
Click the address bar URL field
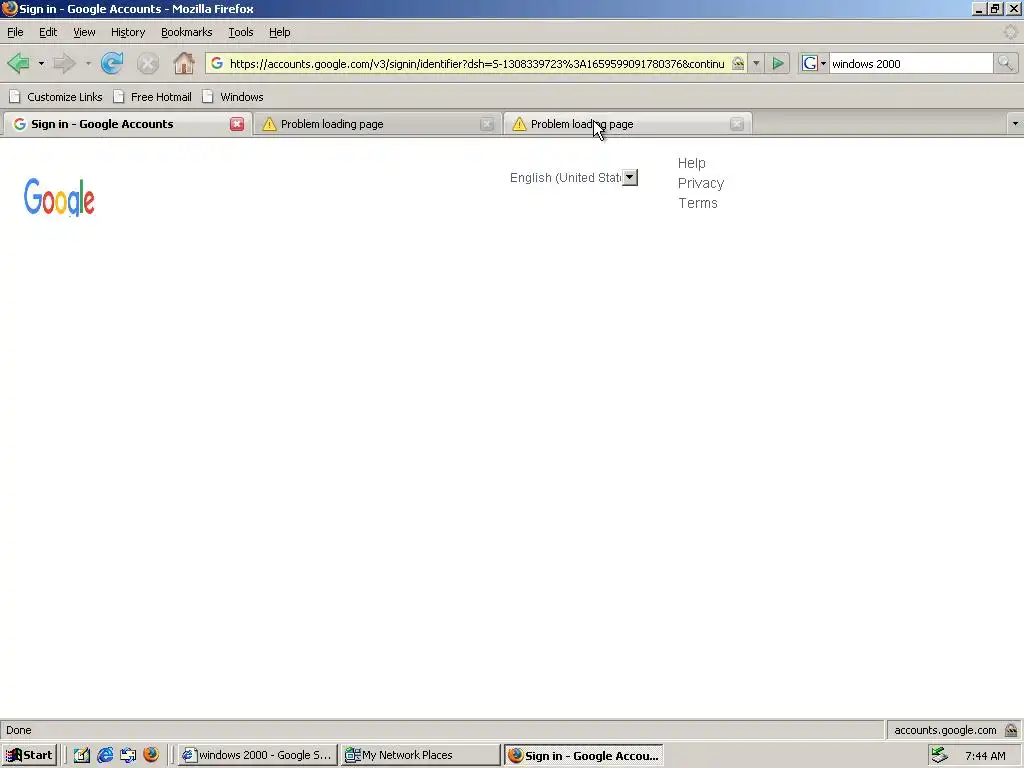[x=477, y=63]
